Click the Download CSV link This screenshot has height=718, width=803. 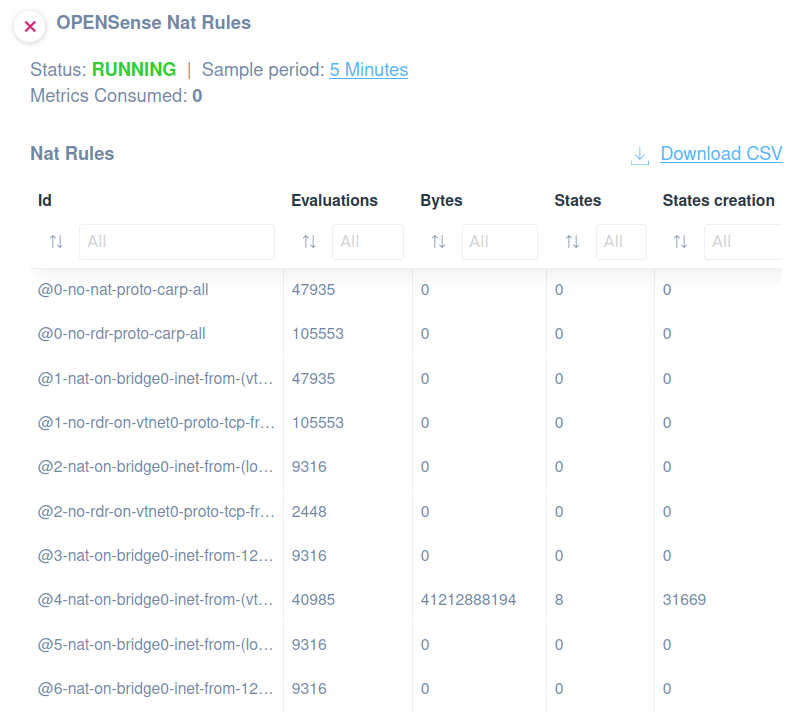click(x=721, y=154)
